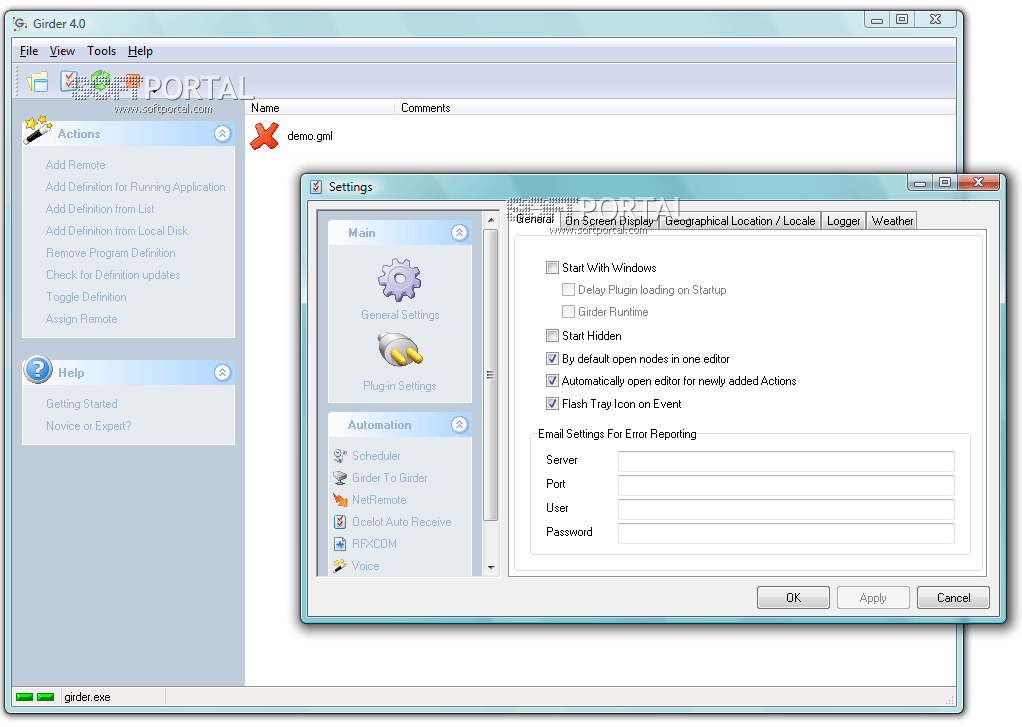This screenshot has width=1022, height=727.
Task: Click the Port input field
Action: click(x=786, y=485)
